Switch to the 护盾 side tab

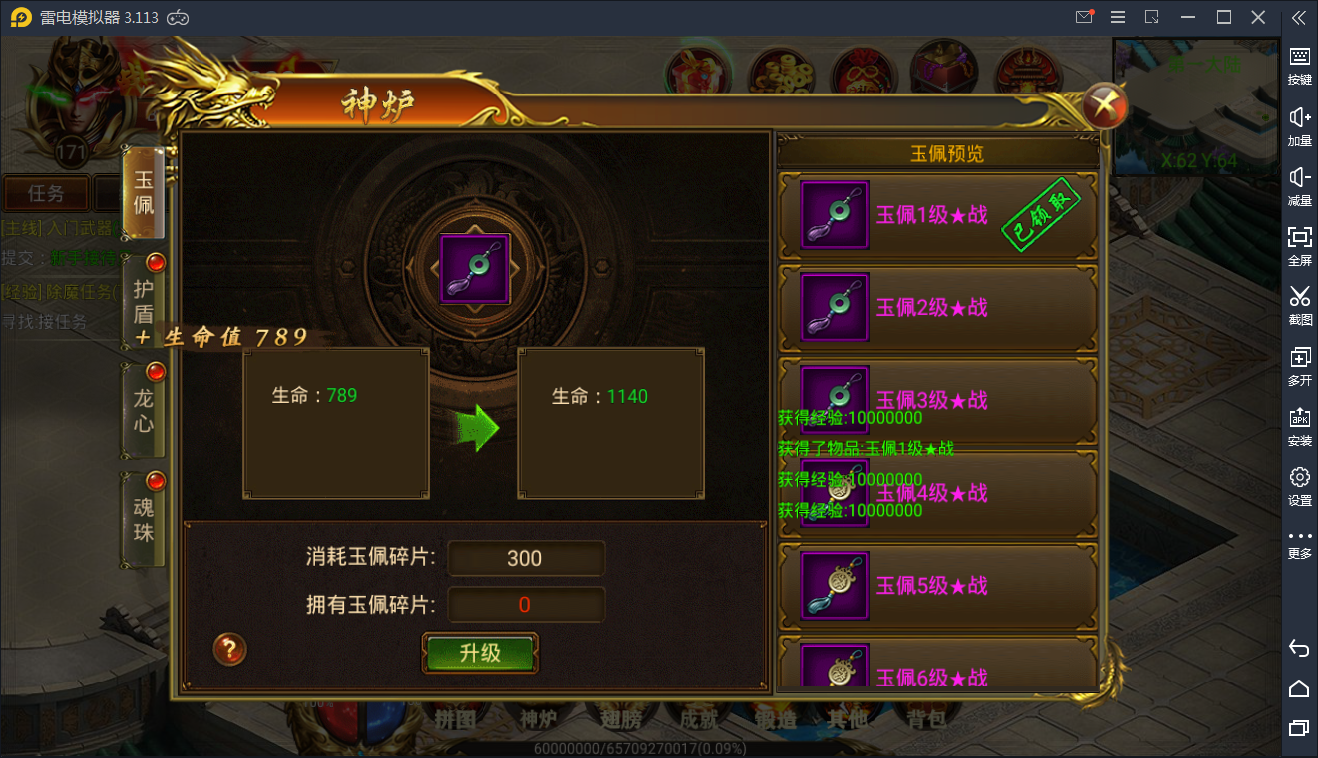(x=144, y=301)
